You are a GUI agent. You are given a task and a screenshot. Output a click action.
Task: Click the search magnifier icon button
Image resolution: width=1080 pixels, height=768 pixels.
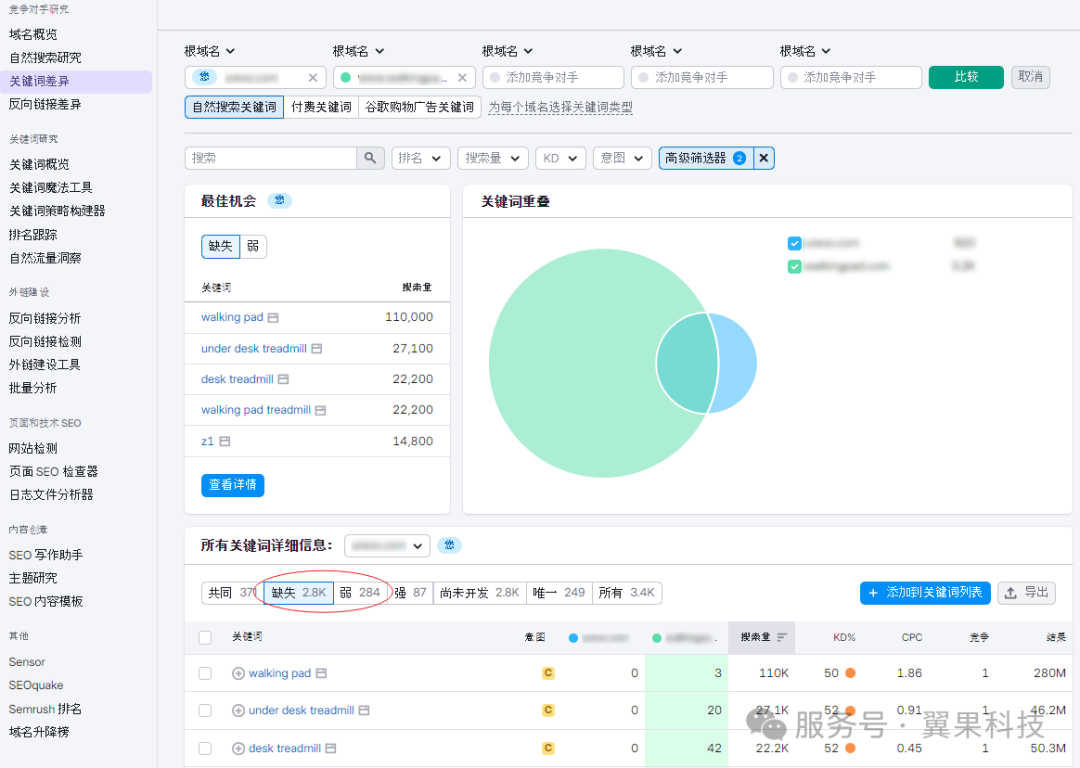coord(370,158)
